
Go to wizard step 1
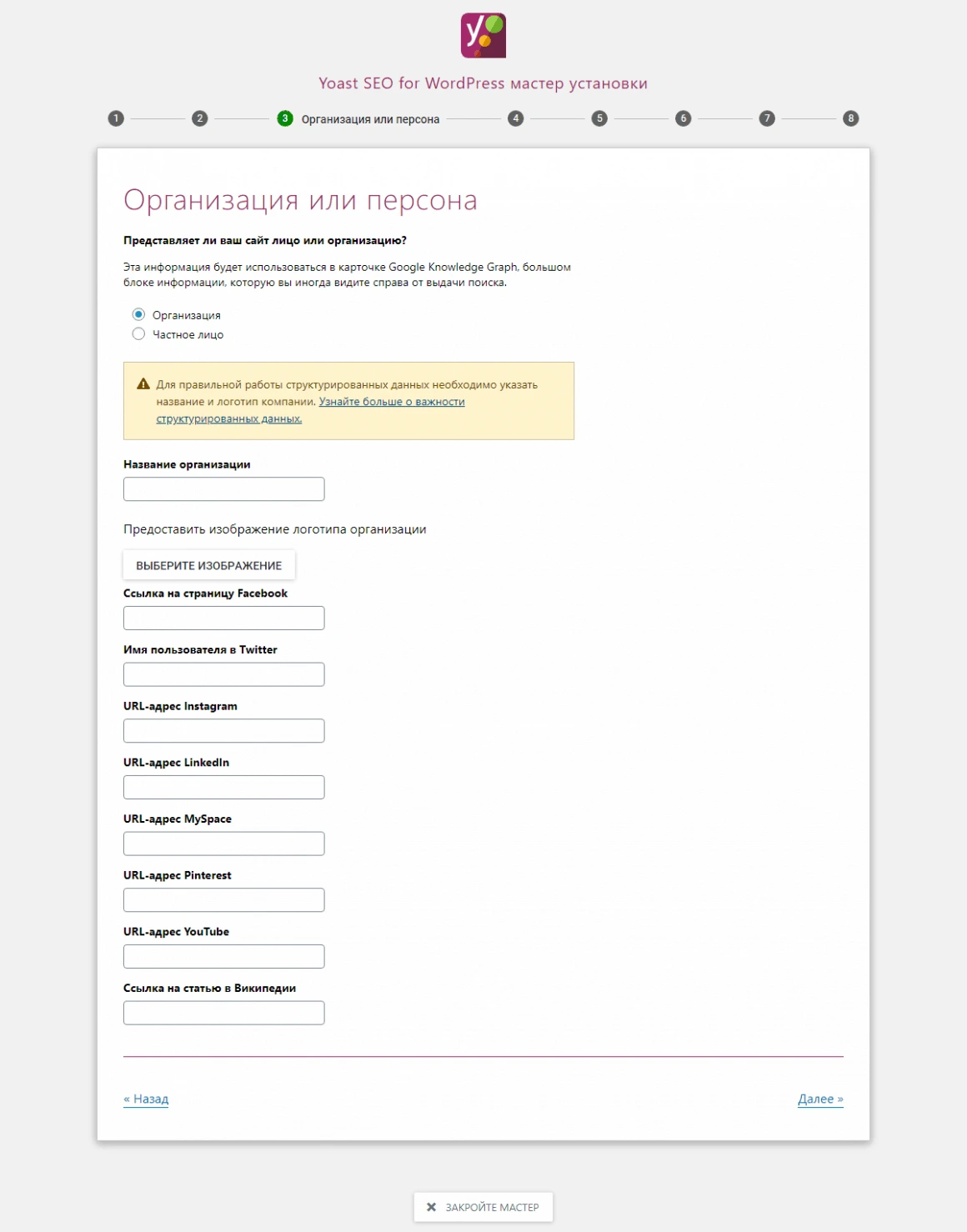tap(116, 118)
